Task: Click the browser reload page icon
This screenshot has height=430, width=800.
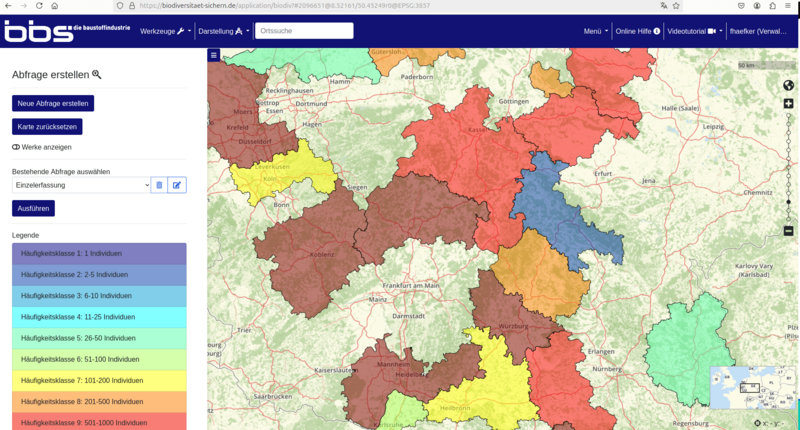Action: click(x=40, y=6)
